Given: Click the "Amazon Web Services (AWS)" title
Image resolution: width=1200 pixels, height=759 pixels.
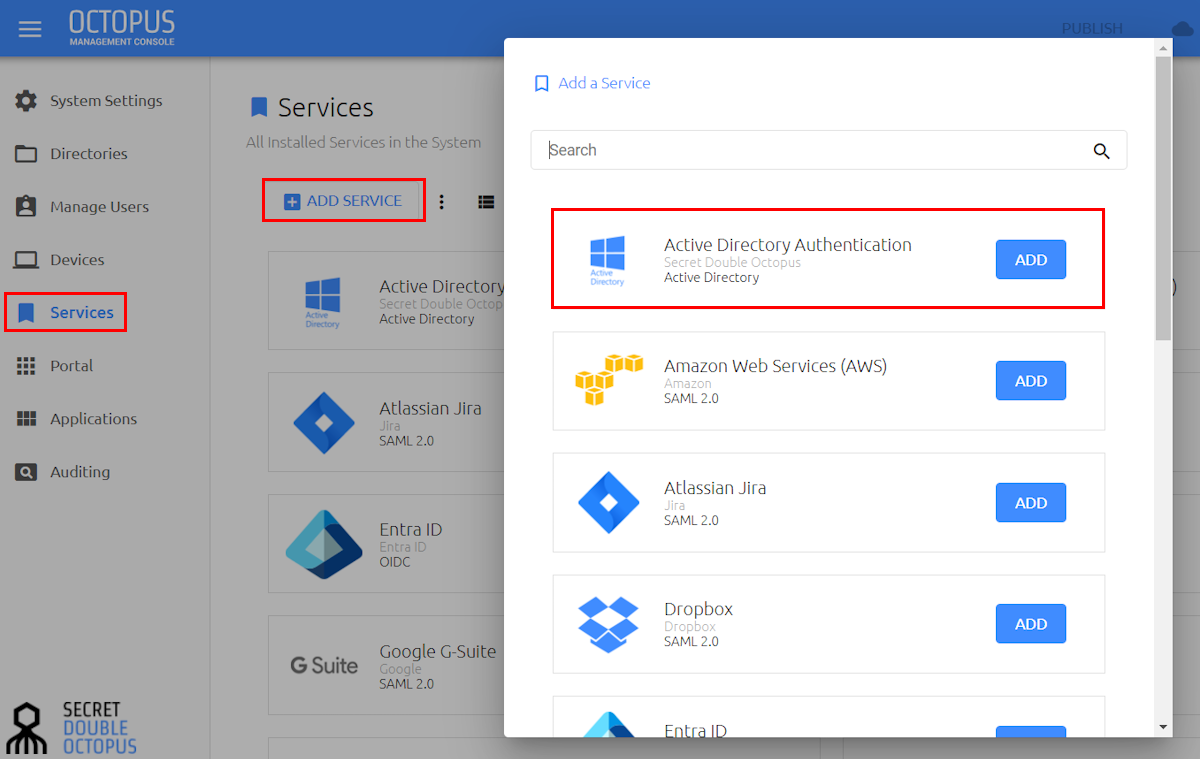Looking at the screenshot, I should pyautogui.click(x=775, y=366).
